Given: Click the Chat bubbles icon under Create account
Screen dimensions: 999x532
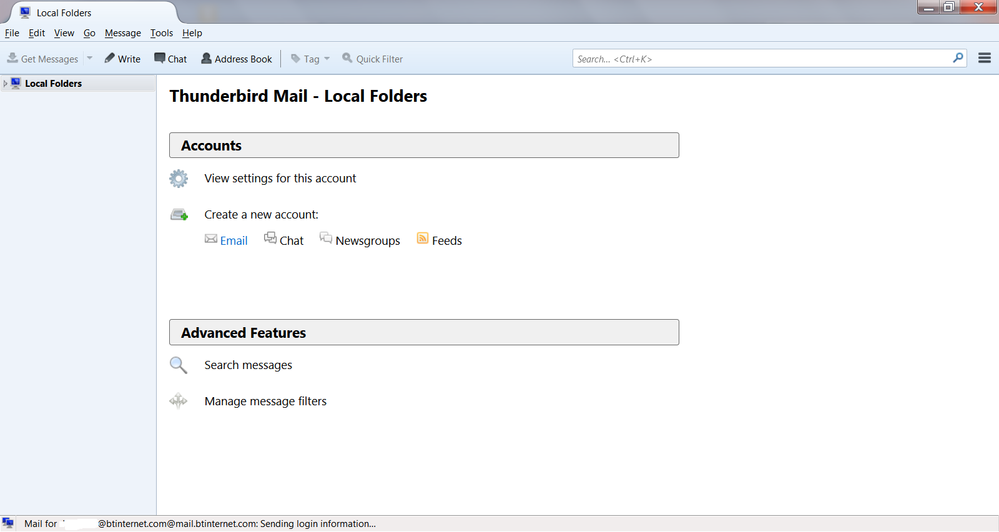Looking at the screenshot, I should coord(270,238).
